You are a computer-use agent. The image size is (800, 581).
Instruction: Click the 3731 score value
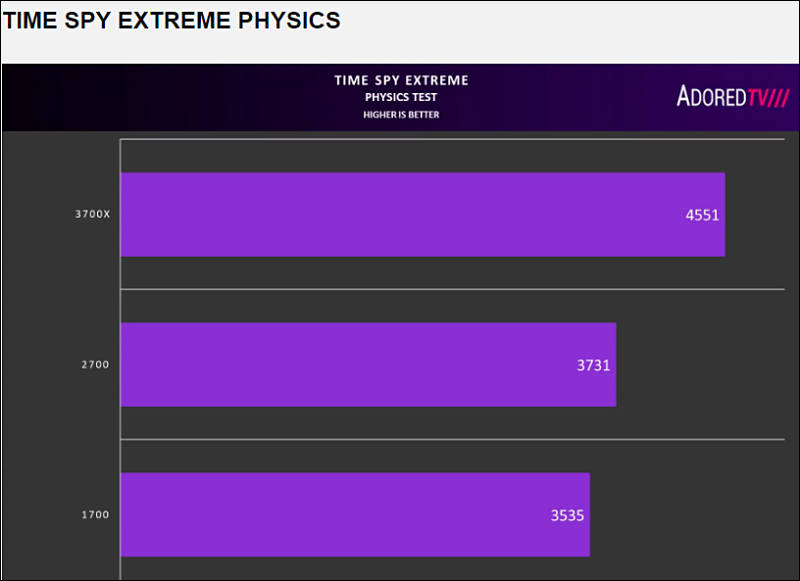pos(593,365)
